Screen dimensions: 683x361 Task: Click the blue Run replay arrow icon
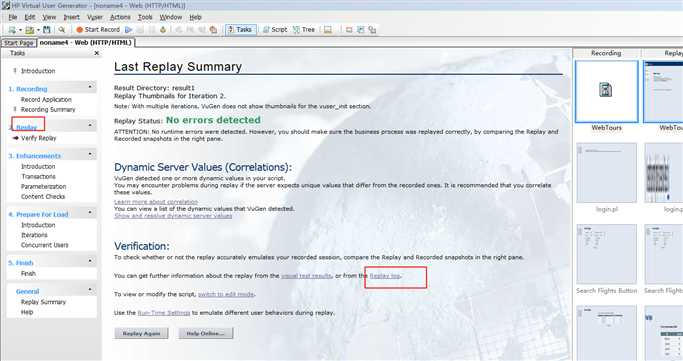point(128,30)
